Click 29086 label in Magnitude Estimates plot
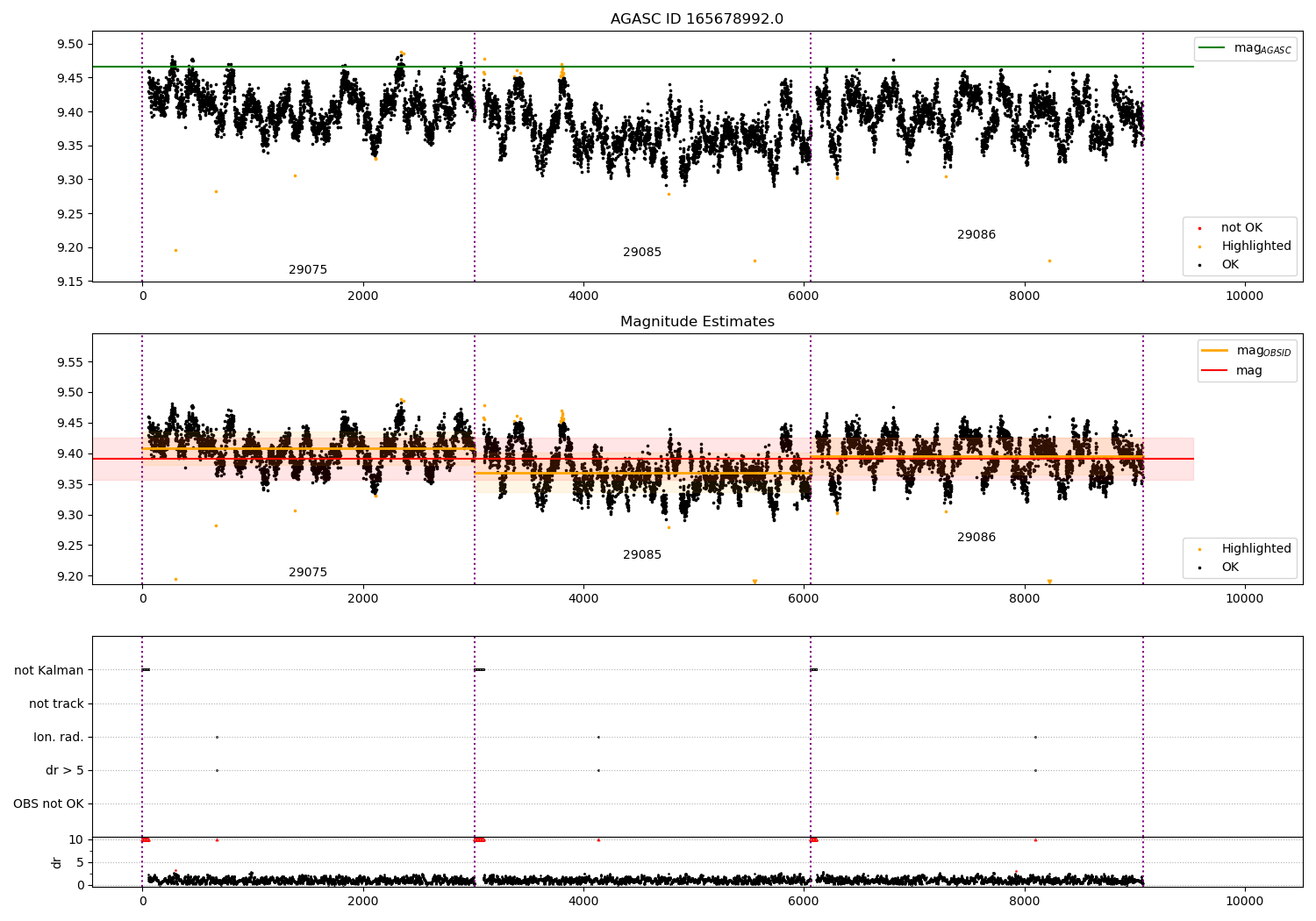Viewport: 1316px width, 921px height. click(x=976, y=538)
